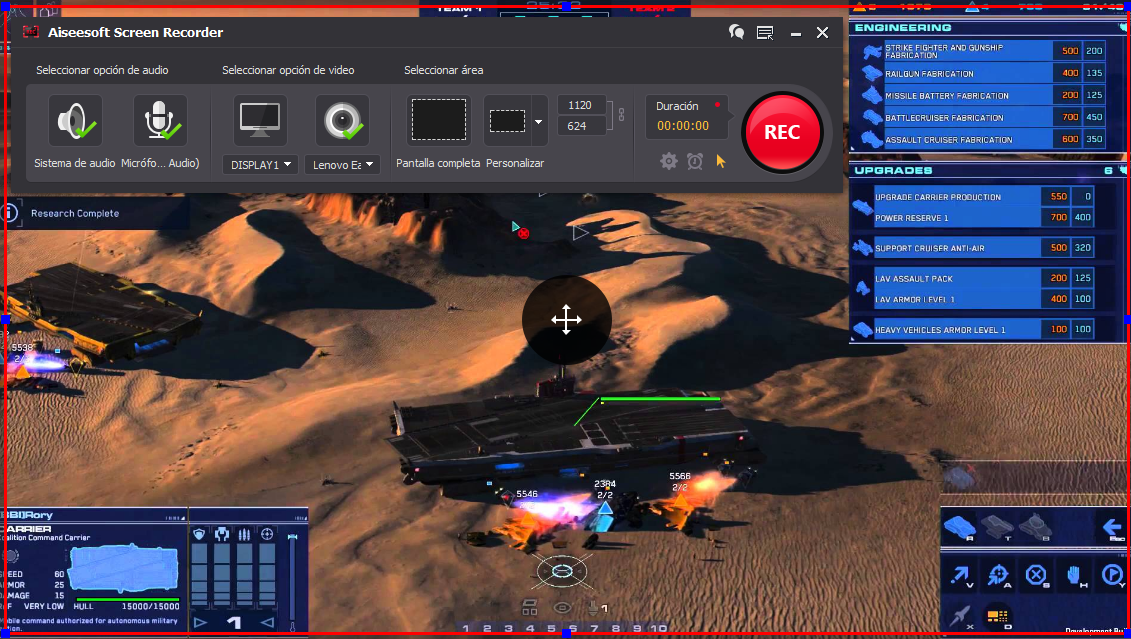
Task: Increase power reserve with right triangle
Action: click(201, 622)
